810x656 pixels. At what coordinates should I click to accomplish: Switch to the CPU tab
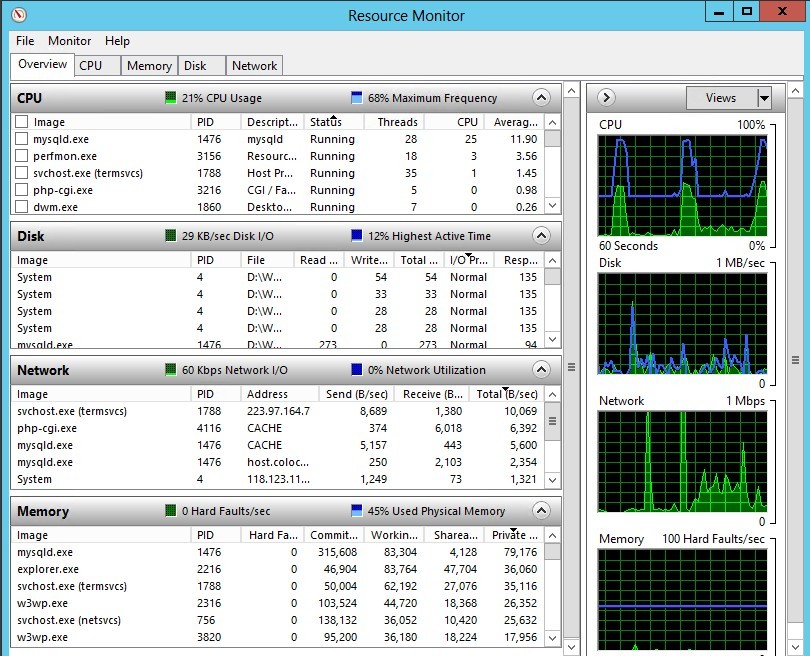(x=98, y=66)
